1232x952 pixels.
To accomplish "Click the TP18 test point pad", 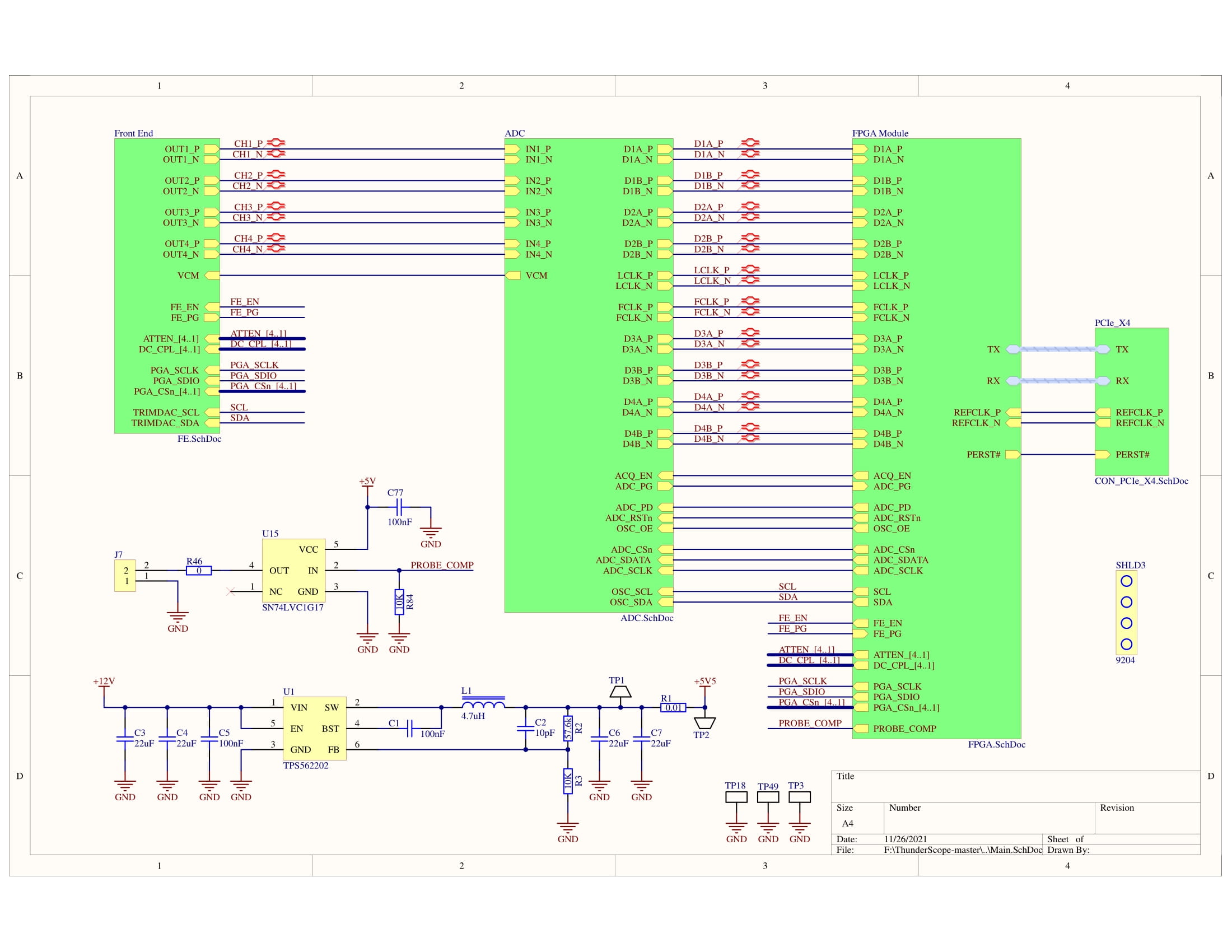I will [736, 797].
